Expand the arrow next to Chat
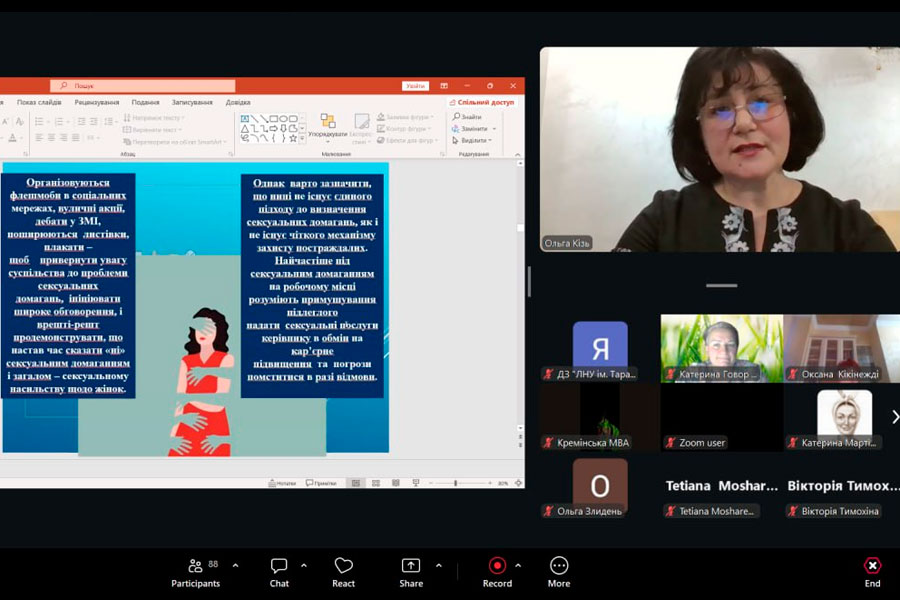 pyautogui.click(x=304, y=566)
